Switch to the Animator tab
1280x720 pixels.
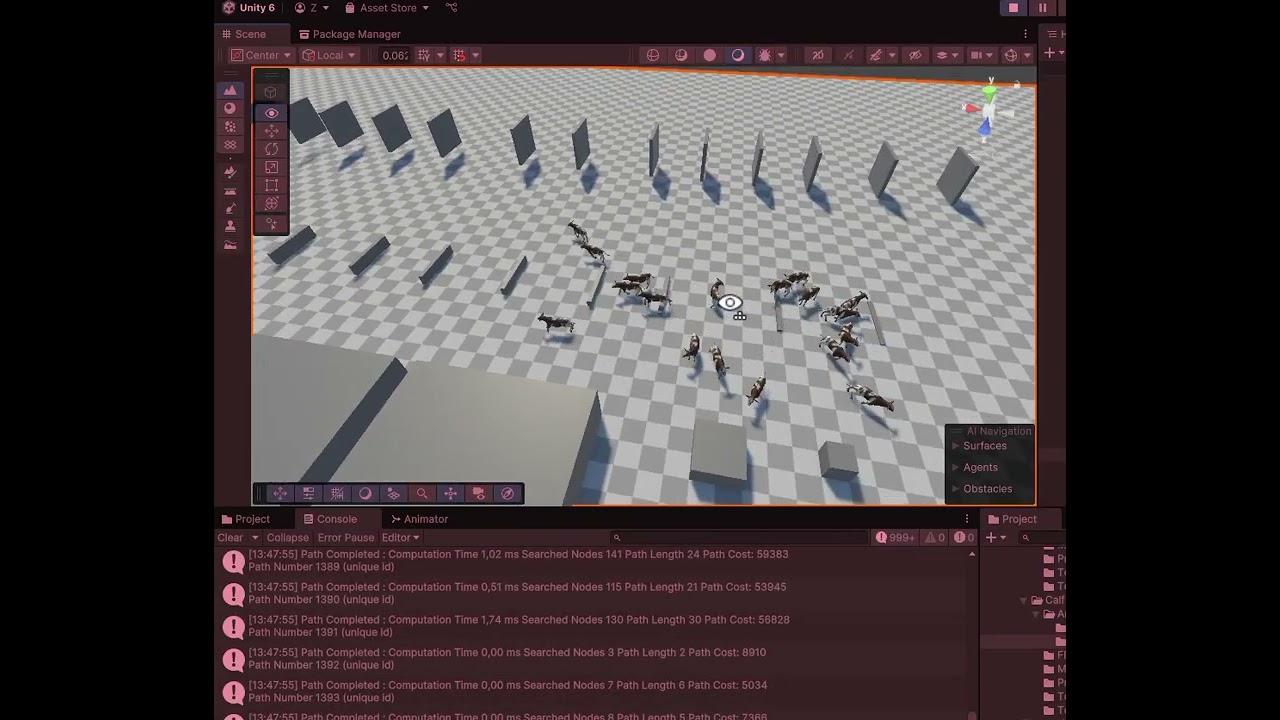click(420, 519)
